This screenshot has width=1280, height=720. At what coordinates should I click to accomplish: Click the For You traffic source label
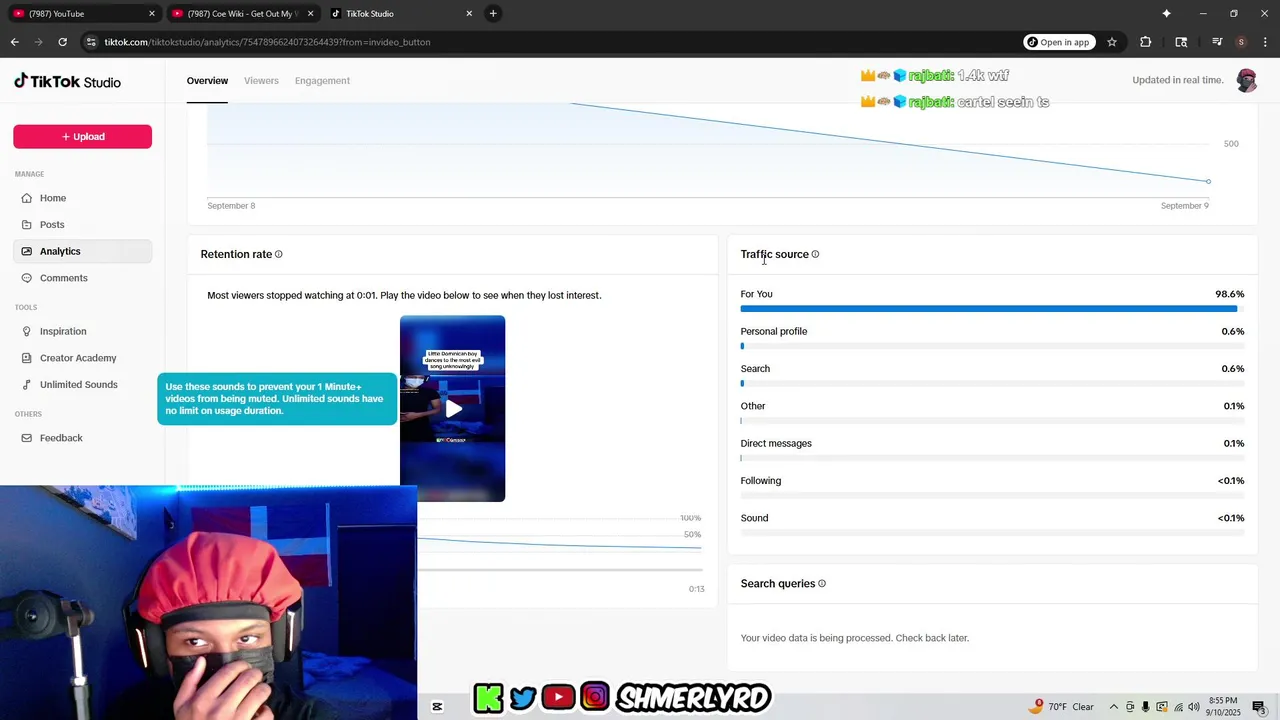point(756,294)
